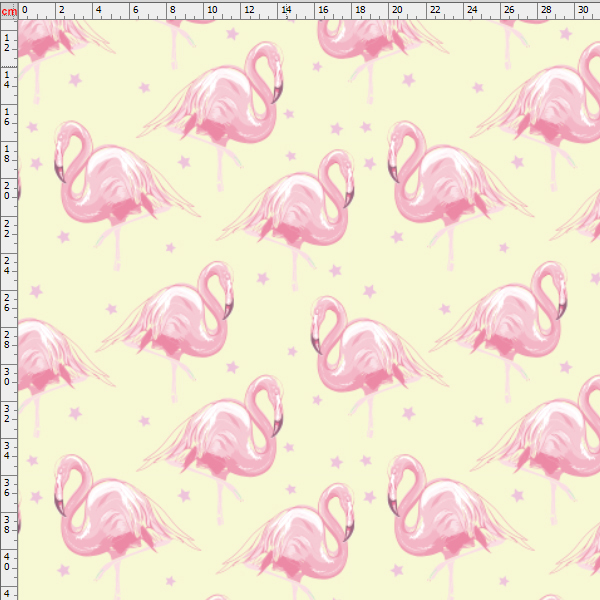Click the 0 mark on horizontal ruler
The image size is (600, 600).
pyautogui.click(x=25, y=10)
